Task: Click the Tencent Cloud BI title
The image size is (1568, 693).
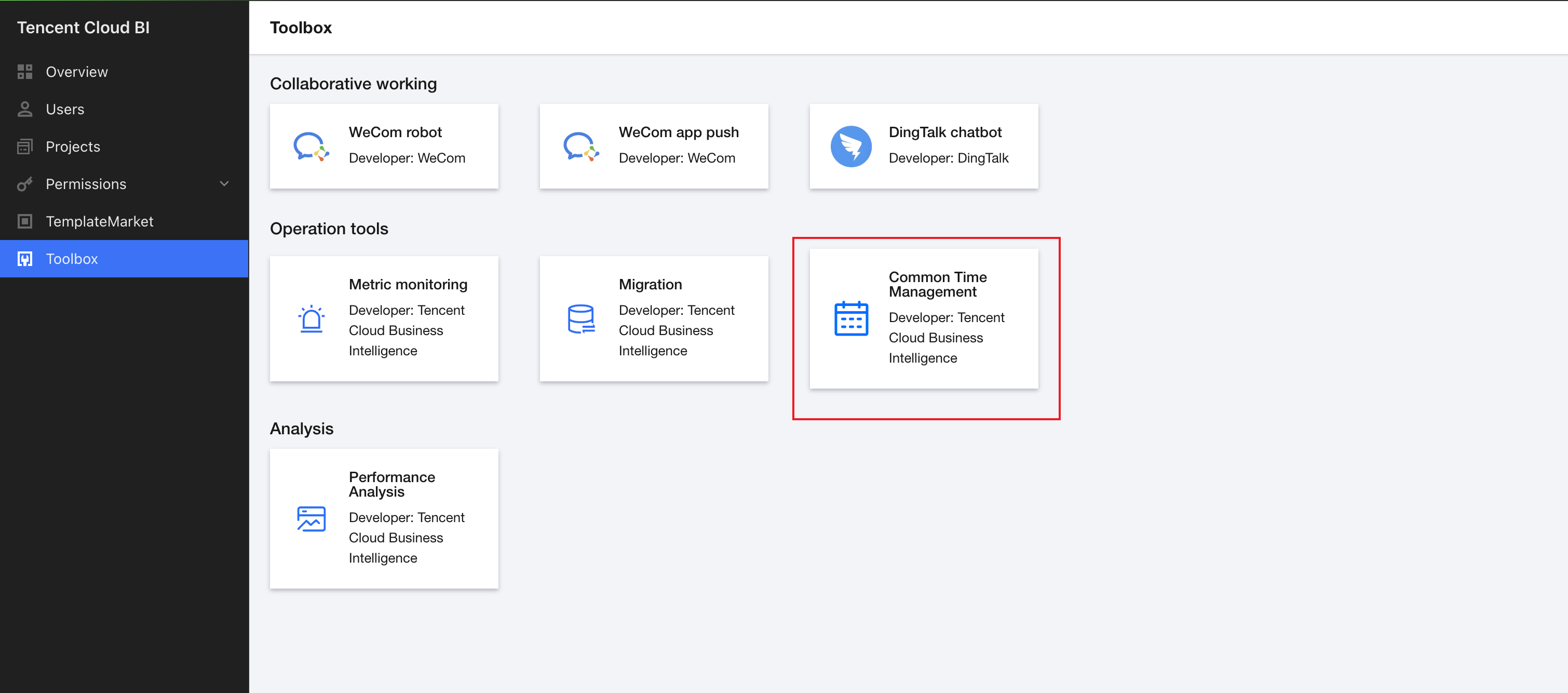Action: pos(84,28)
